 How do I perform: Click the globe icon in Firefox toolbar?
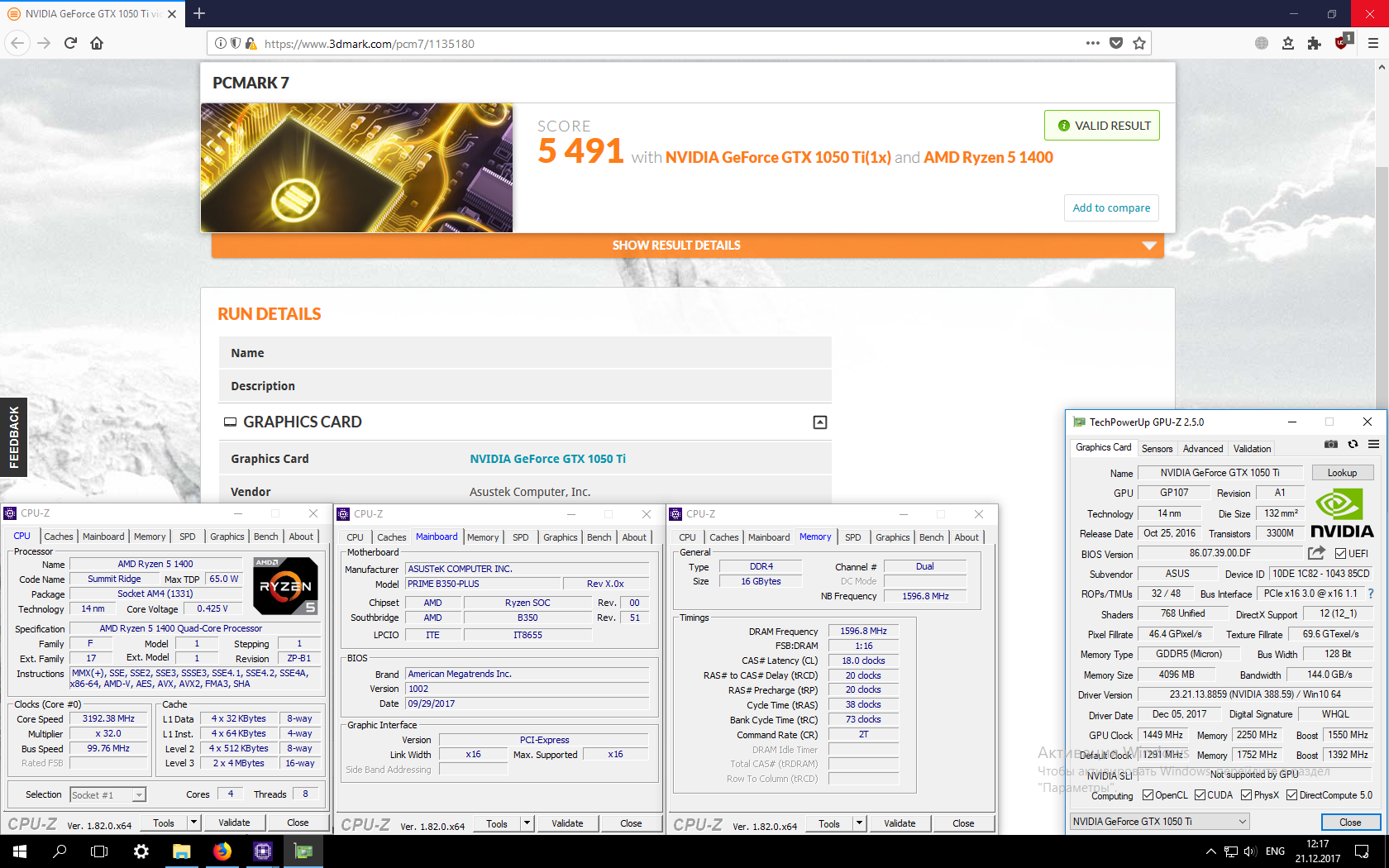[1261, 43]
